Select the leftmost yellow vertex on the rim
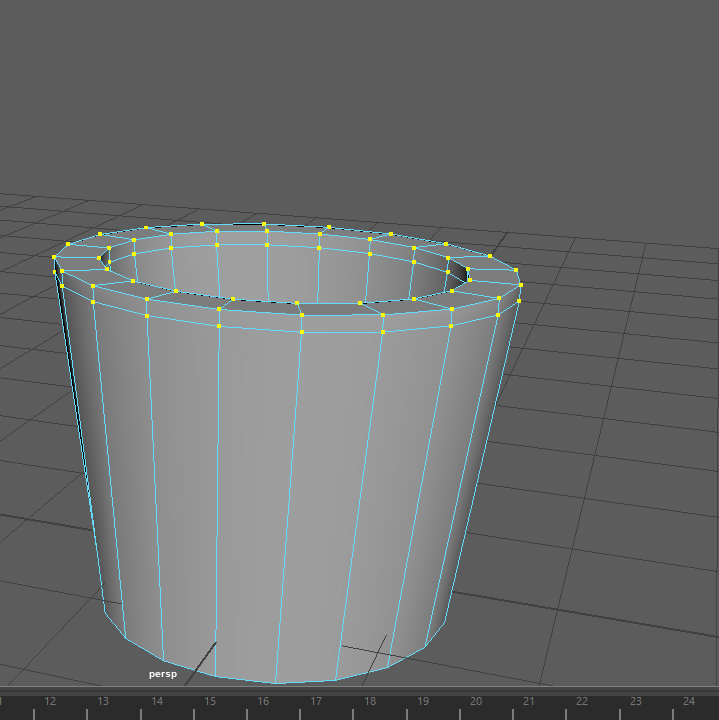 click(x=55, y=257)
